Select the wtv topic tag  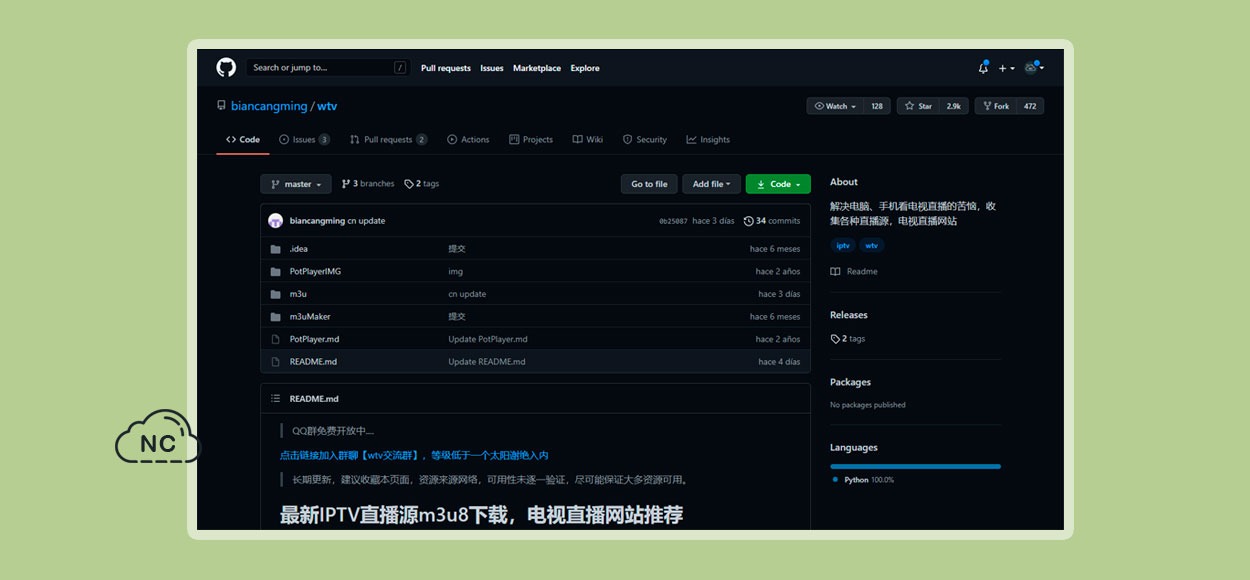tap(872, 245)
